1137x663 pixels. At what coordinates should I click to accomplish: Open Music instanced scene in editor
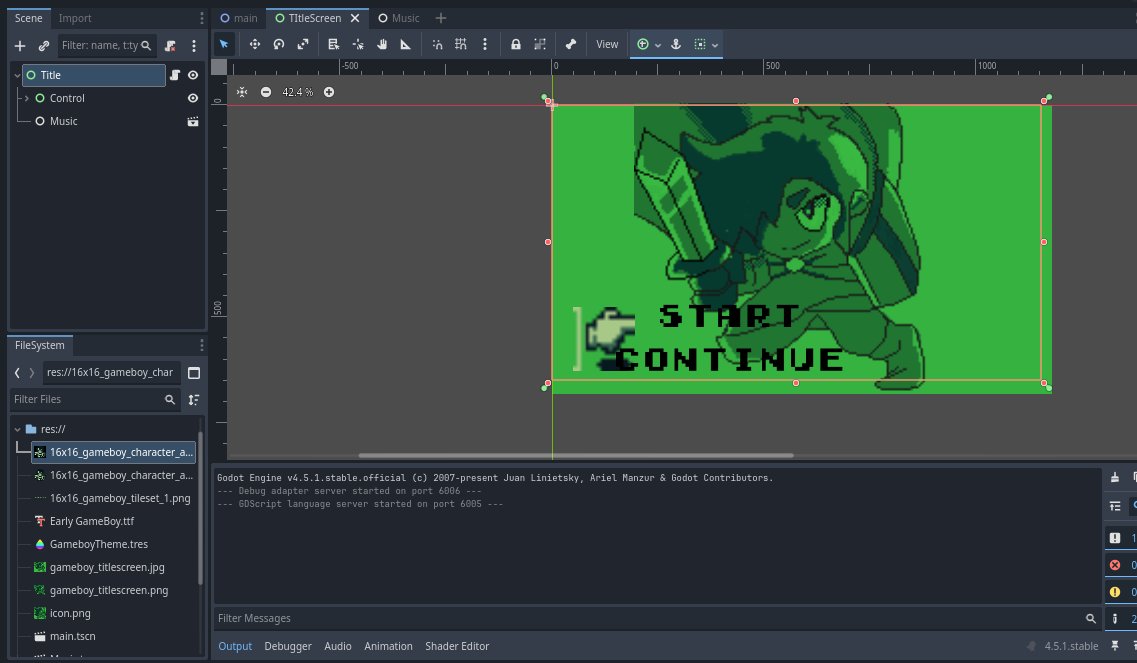(193, 121)
